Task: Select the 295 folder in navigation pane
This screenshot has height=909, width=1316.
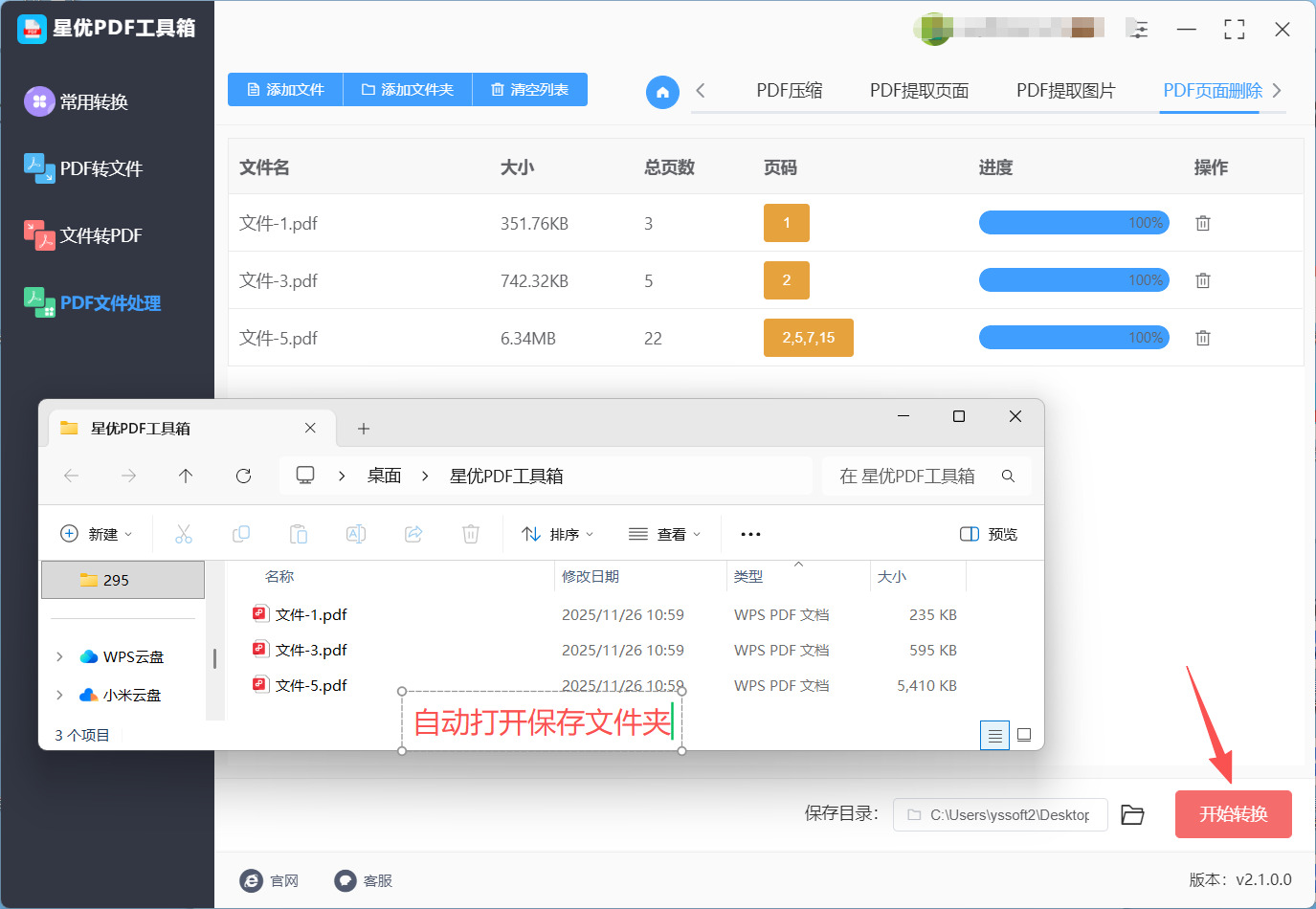Action: click(x=123, y=580)
